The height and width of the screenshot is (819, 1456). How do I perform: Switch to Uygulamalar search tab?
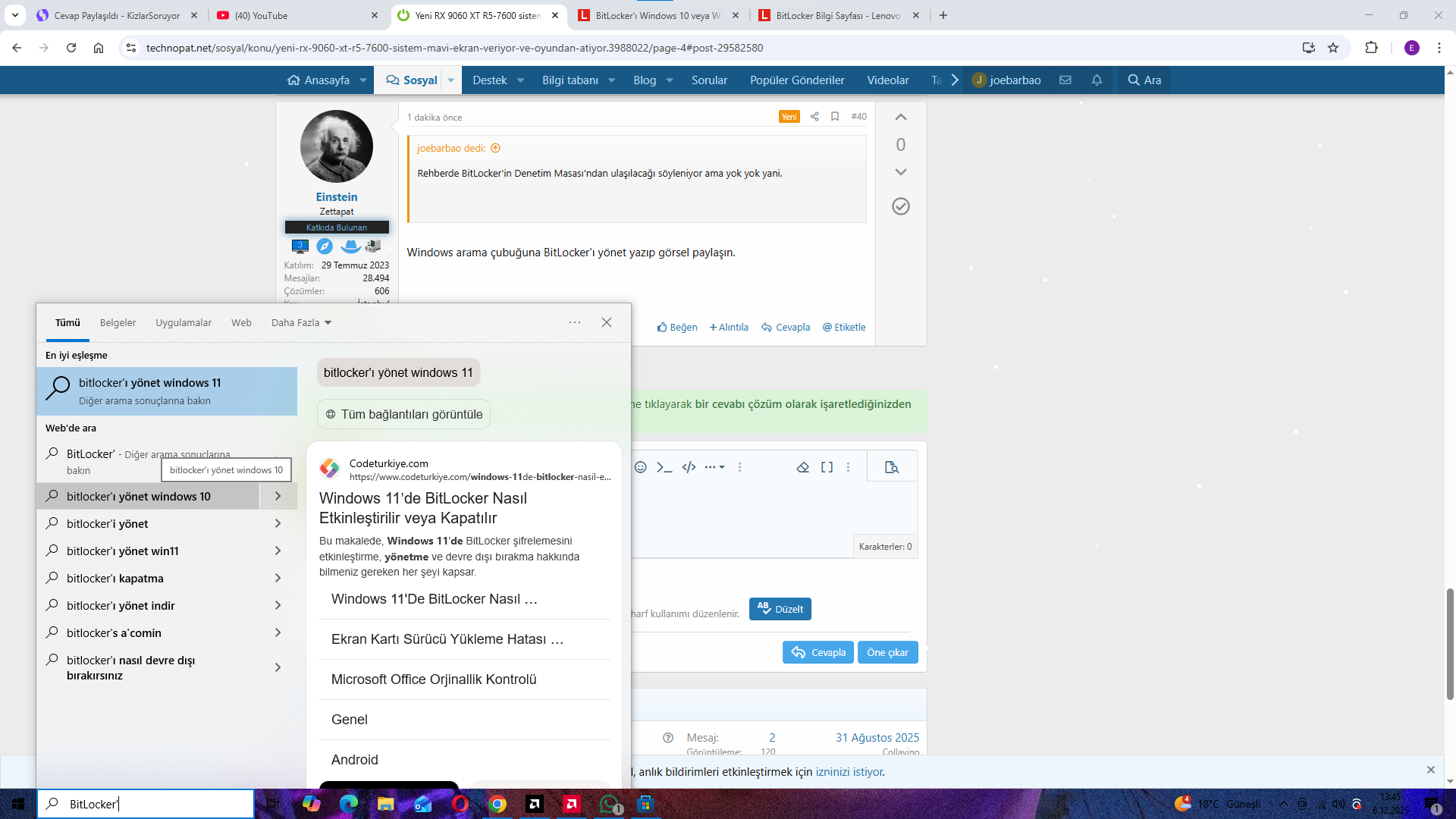point(184,322)
